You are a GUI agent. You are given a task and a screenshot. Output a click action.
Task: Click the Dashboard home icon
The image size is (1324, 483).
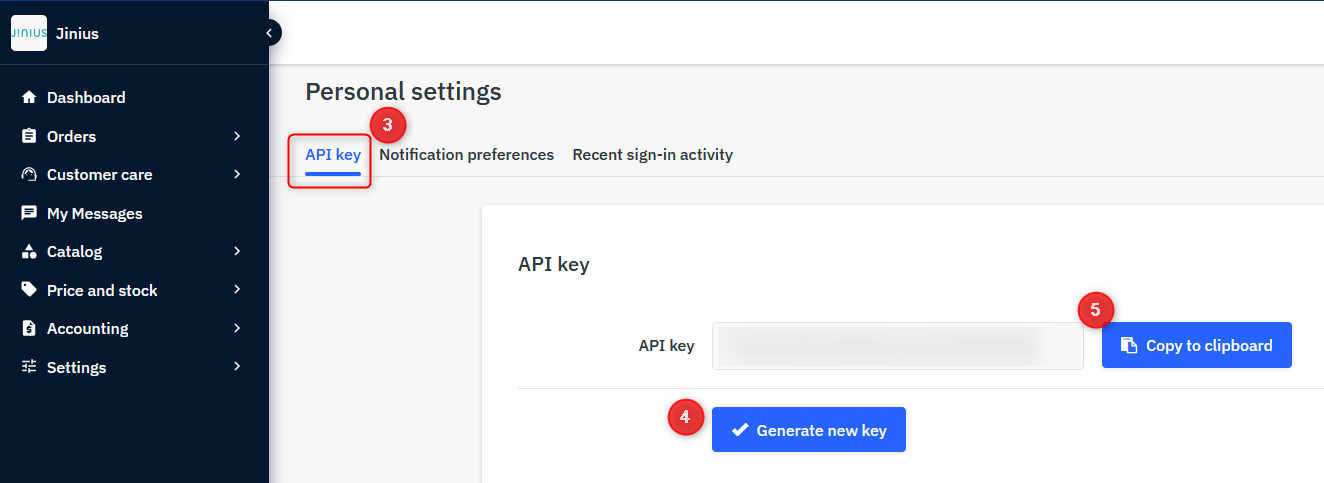[x=29, y=98]
